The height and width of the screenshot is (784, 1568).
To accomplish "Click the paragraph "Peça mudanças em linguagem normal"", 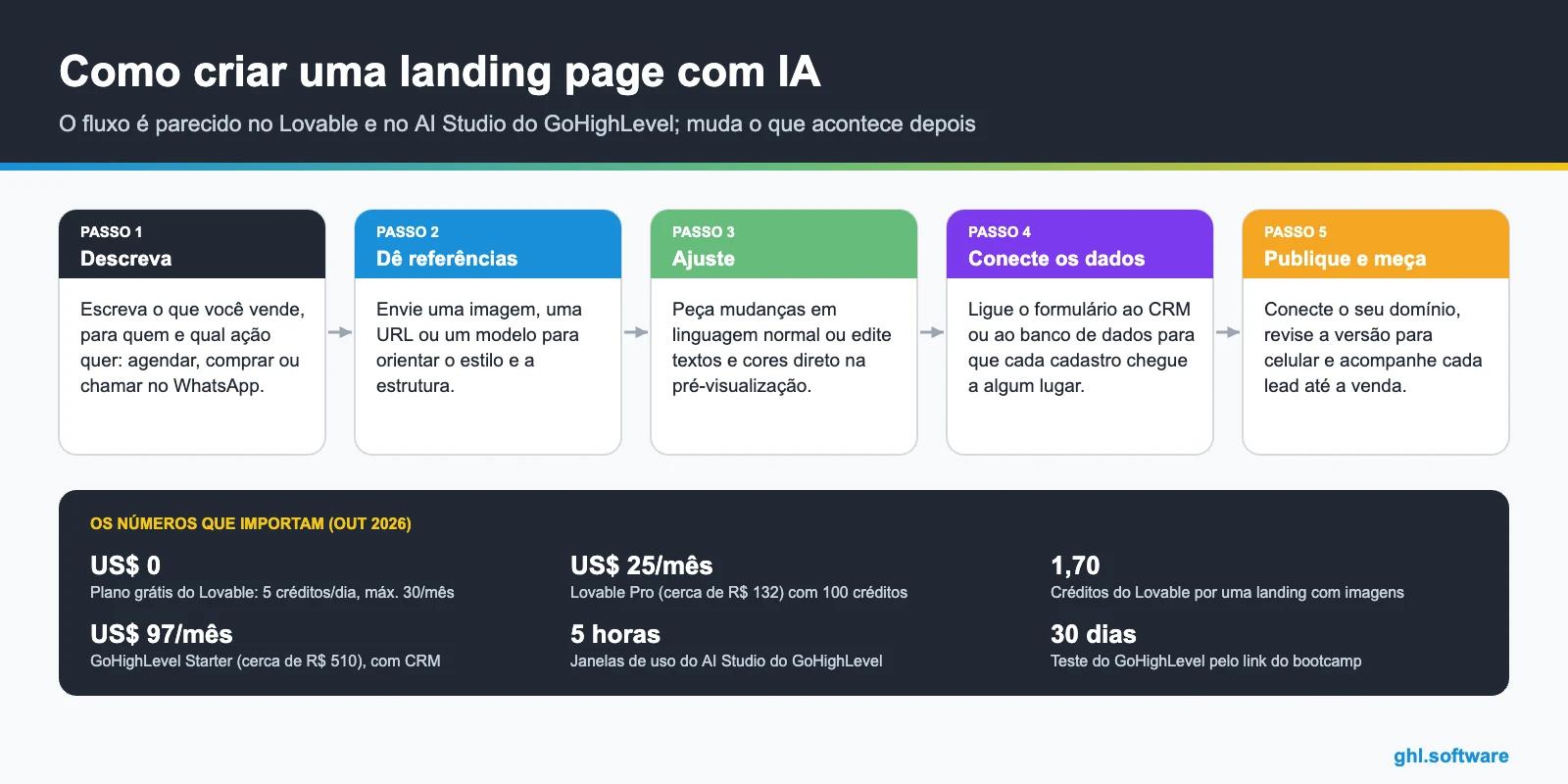I will (x=782, y=347).
